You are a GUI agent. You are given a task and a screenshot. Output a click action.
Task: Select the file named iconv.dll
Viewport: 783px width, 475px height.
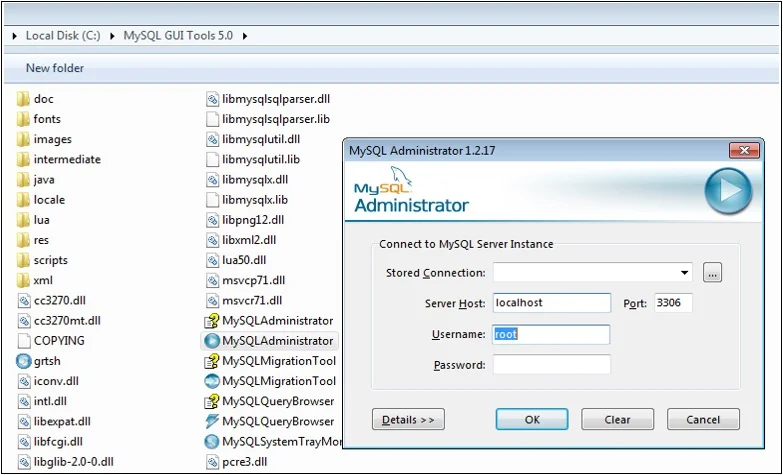click(56, 381)
